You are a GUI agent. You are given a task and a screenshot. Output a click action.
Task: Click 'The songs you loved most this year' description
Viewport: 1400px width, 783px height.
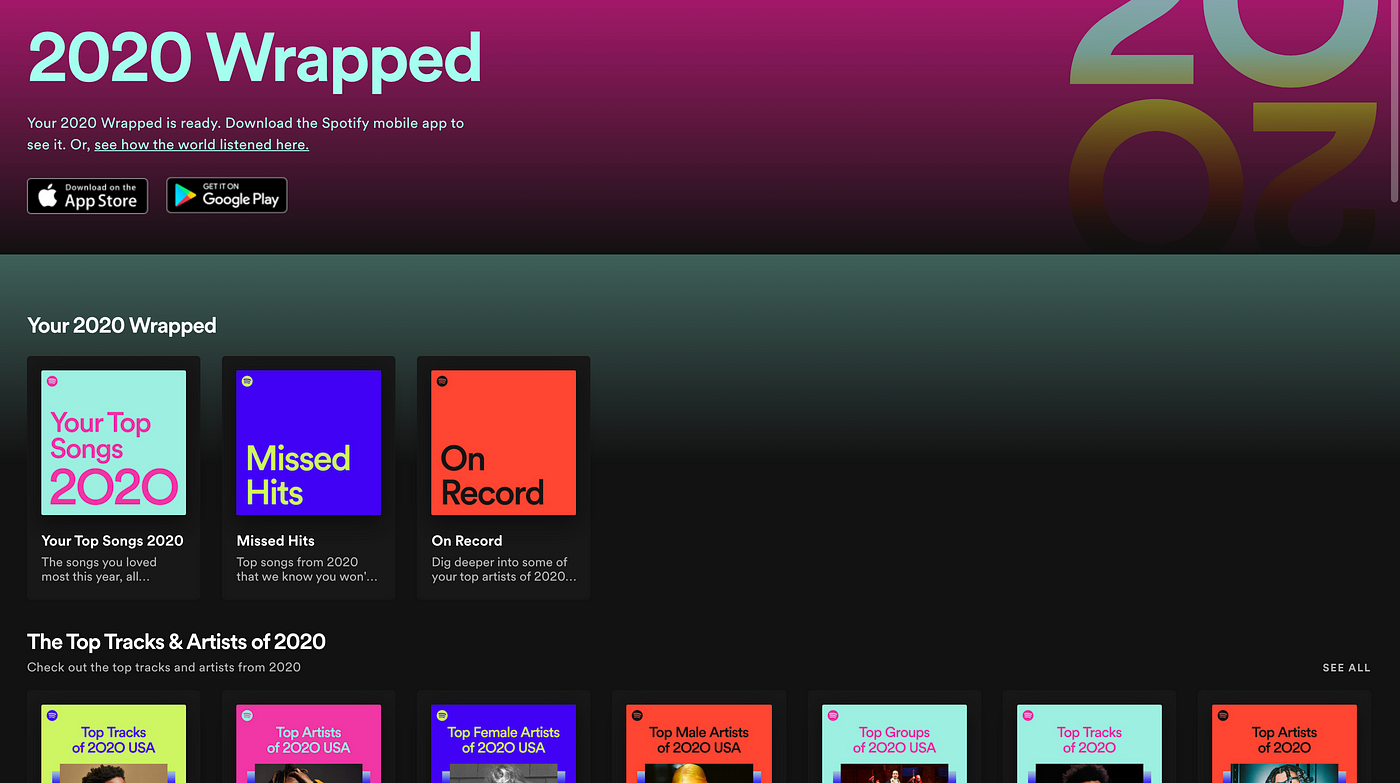(x=99, y=569)
